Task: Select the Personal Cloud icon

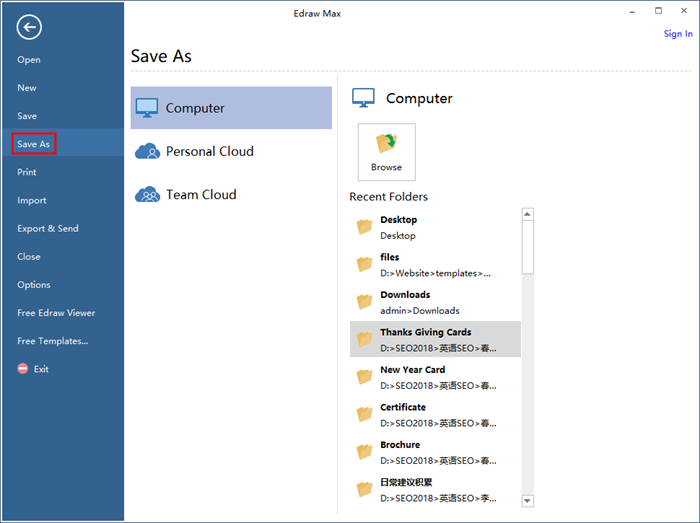Action: [x=148, y=152]
